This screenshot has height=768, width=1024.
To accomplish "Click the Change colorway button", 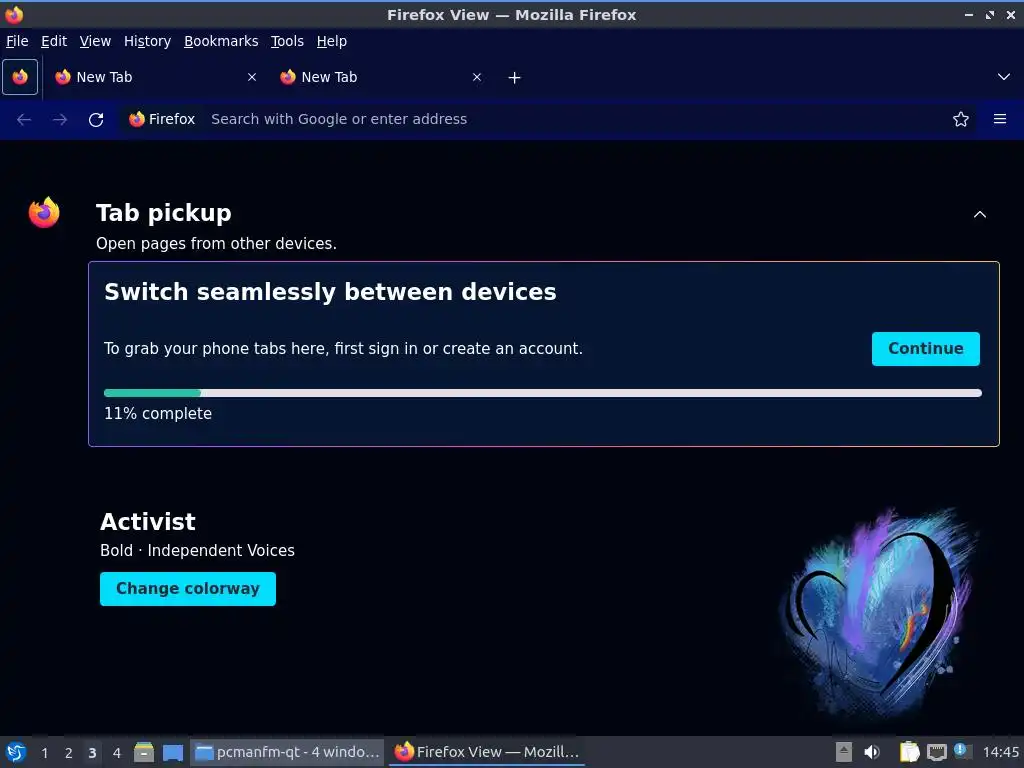I will pyautogui.click(x=188, y=589).
